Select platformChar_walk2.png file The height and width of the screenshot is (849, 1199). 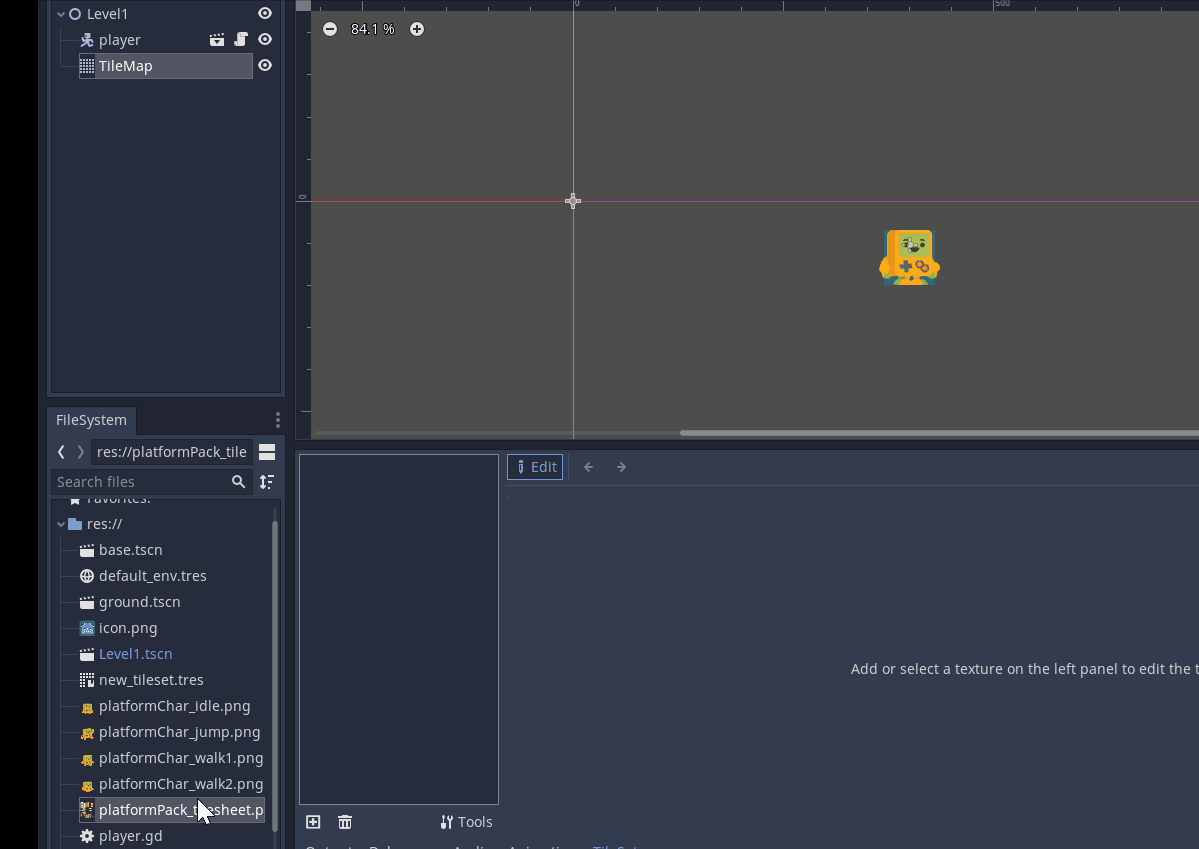180,784
